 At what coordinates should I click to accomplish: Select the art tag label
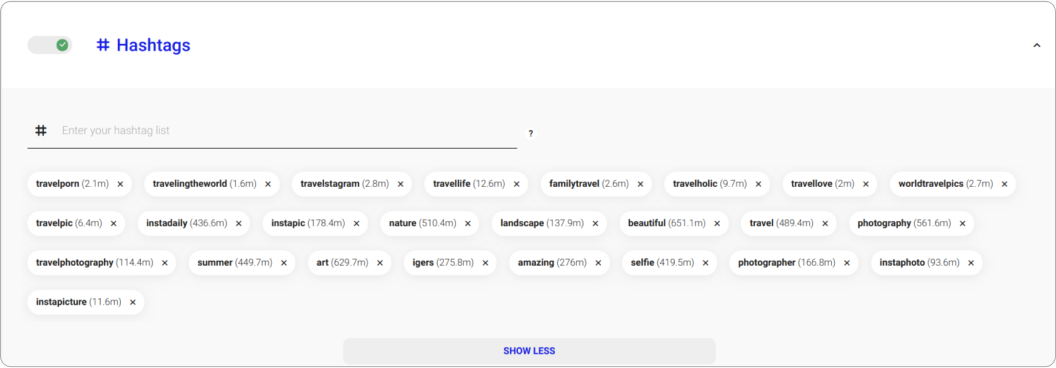pos(323,263)
